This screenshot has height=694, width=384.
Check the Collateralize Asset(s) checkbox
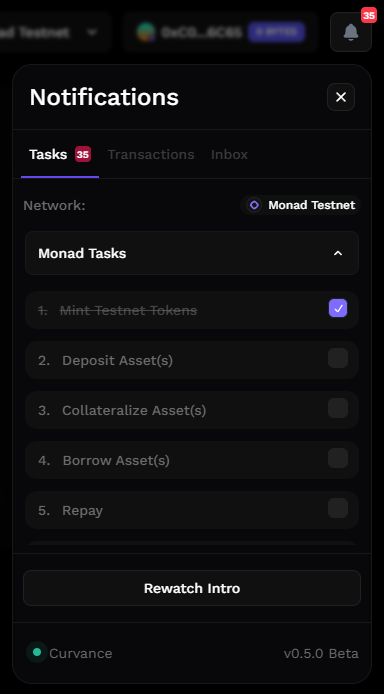click(338, 409)
